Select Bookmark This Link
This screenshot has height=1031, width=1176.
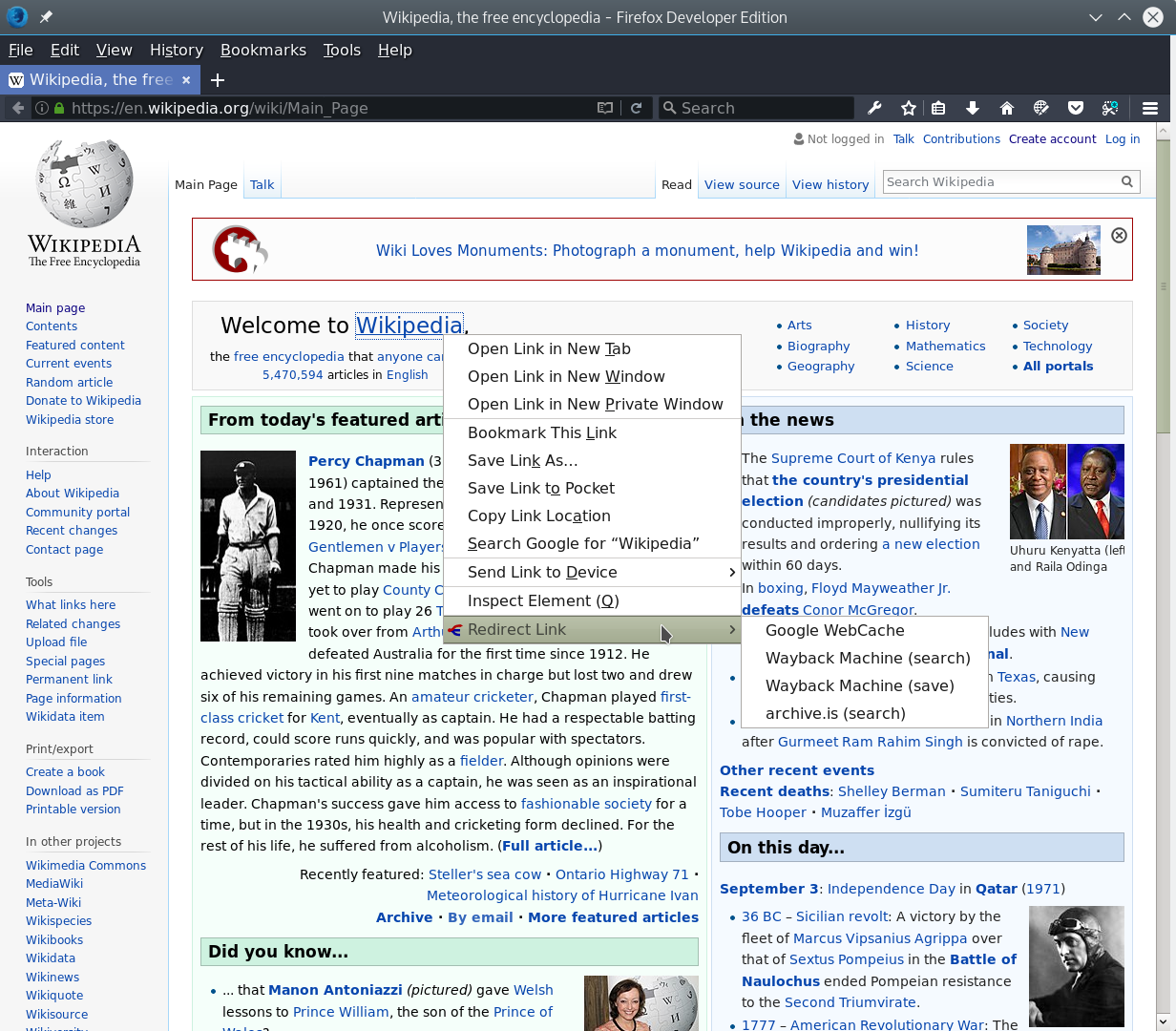coord(592,432)
